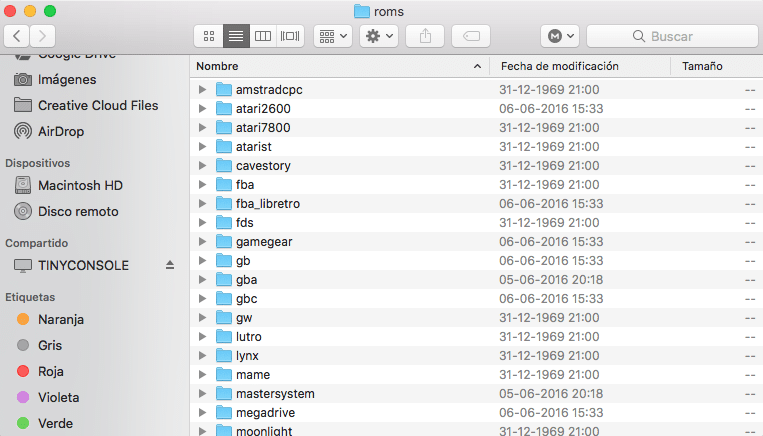This screenshot has width=763, height=436.
Task: Click the "gamegear" folder name
Action: [x=264, y=242]
